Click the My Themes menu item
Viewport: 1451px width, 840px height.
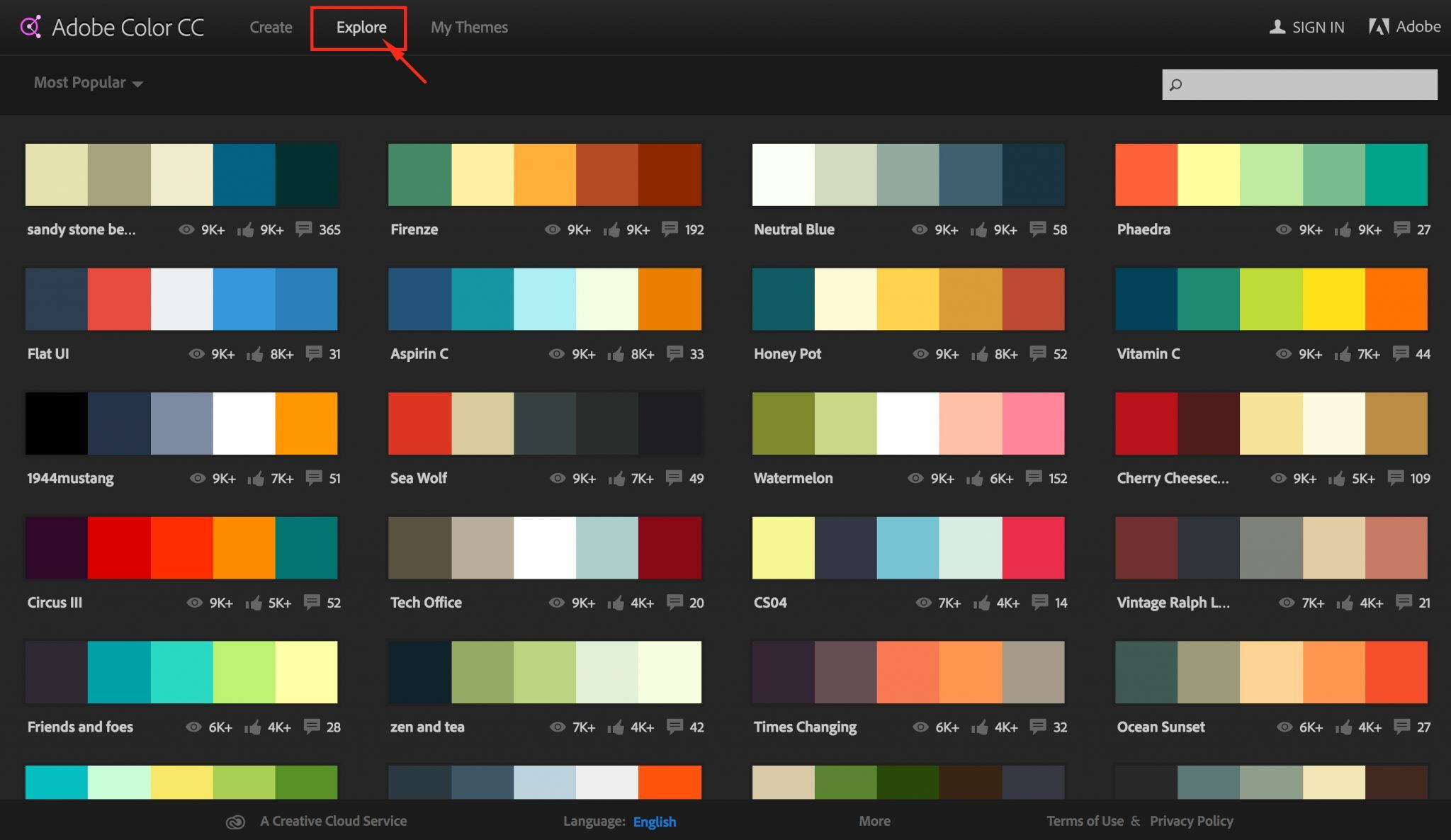[x=469, y=27]
